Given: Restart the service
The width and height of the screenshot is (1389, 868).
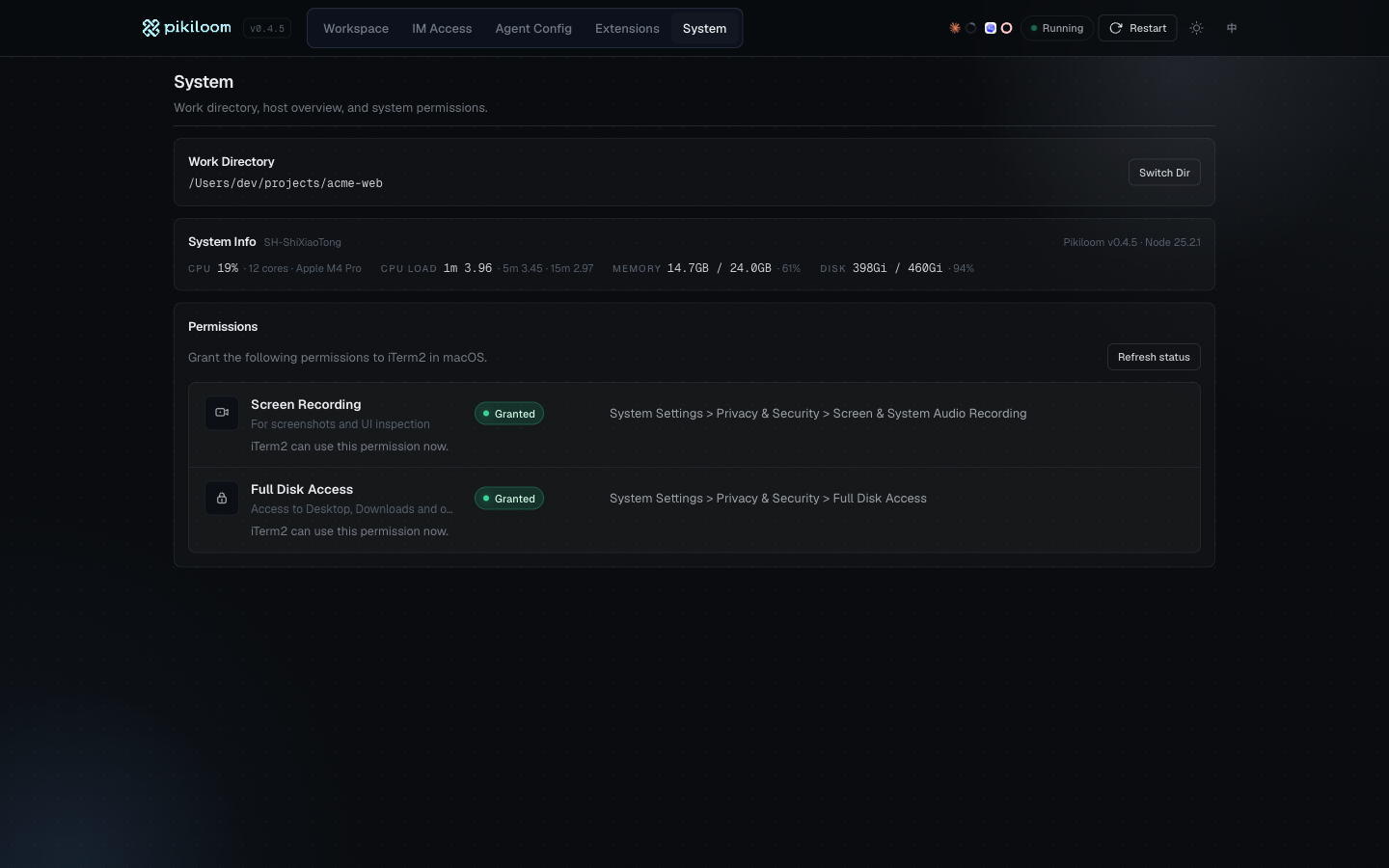Looking at the screenshot, I should [x=1137, y=28].
